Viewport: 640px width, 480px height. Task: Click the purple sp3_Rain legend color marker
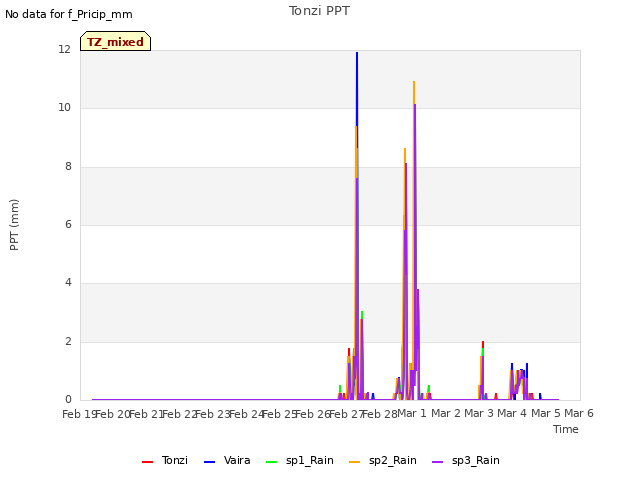pos(438,462)
